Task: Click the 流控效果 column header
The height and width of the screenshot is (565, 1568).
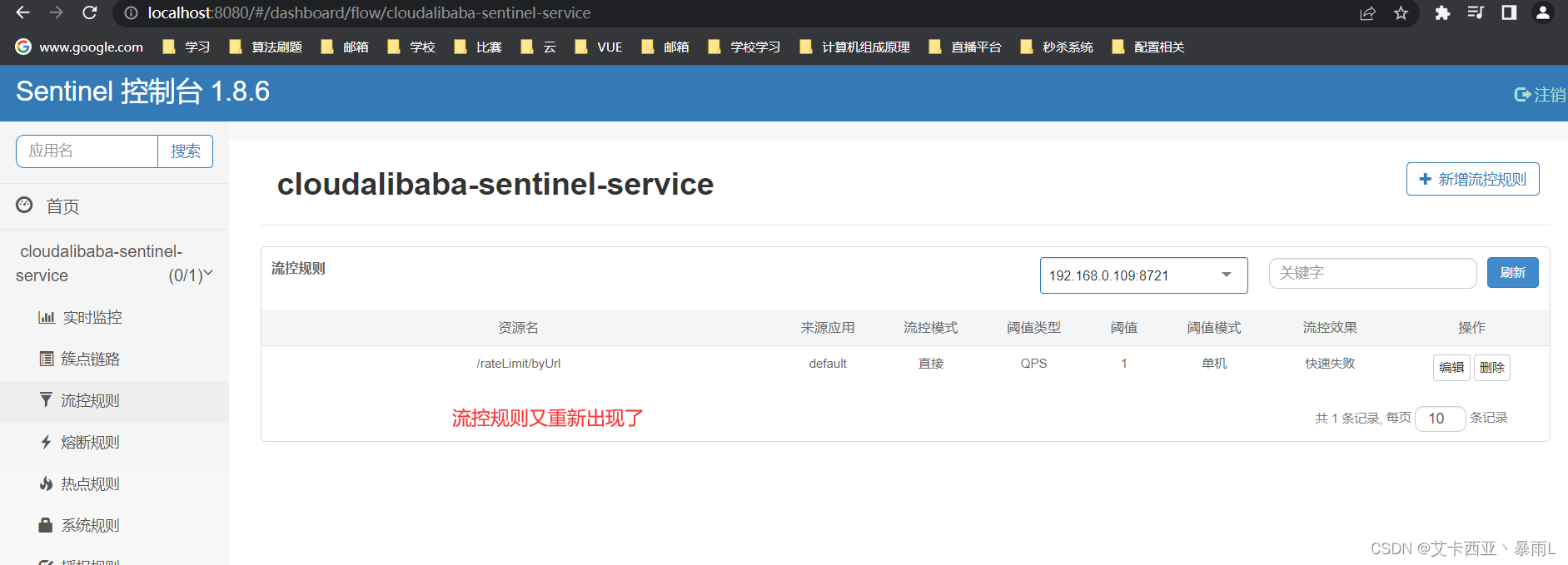Action: click(x=1330, y=328)
